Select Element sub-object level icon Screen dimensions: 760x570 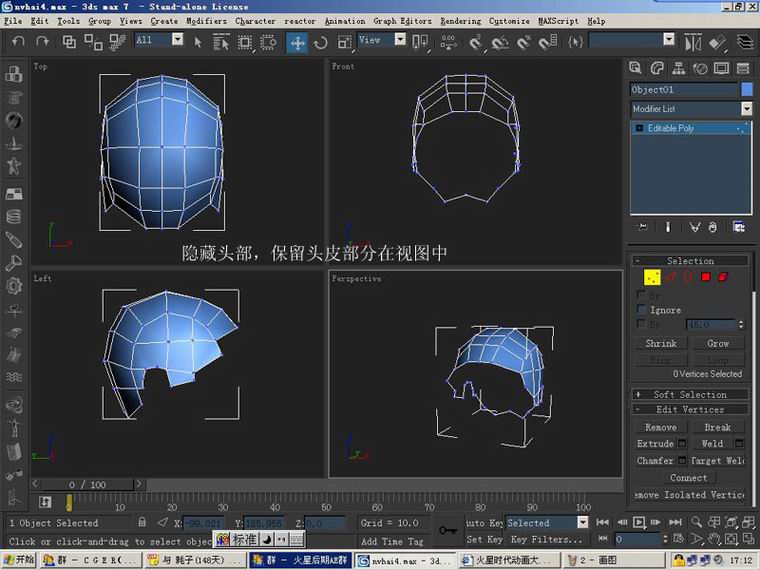723,277
